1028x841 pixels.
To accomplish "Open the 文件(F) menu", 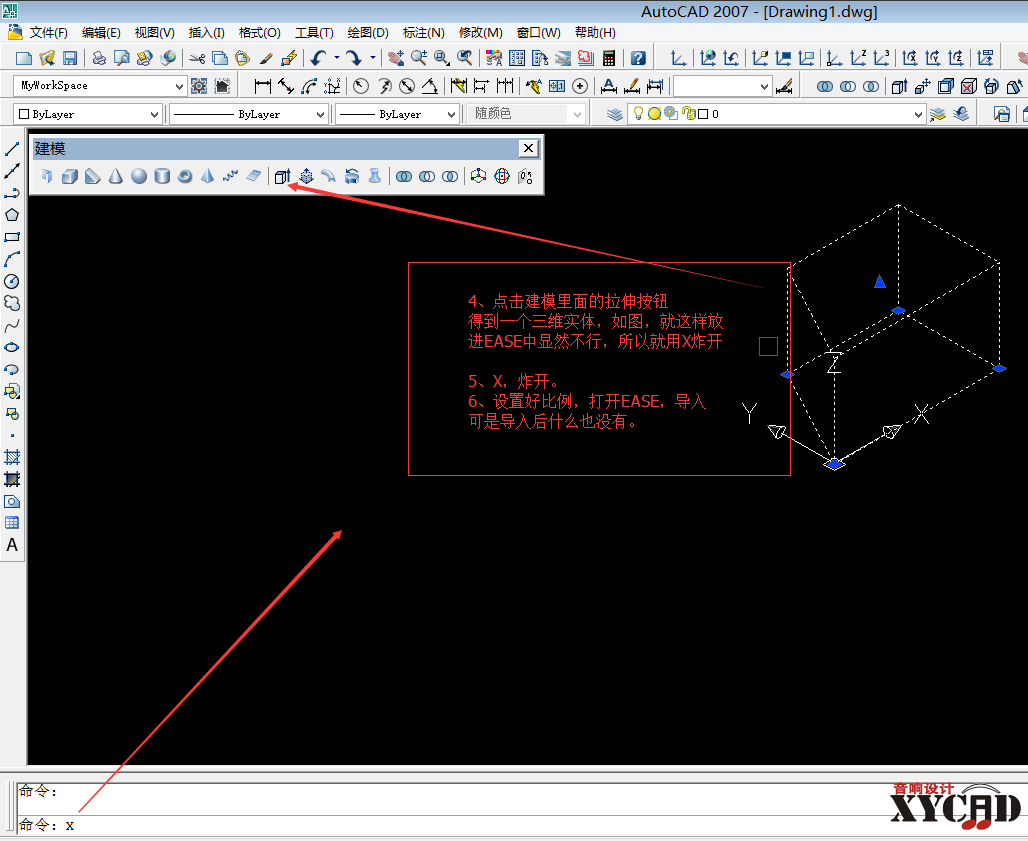I will pyautogui.click(x=48, y=33).
